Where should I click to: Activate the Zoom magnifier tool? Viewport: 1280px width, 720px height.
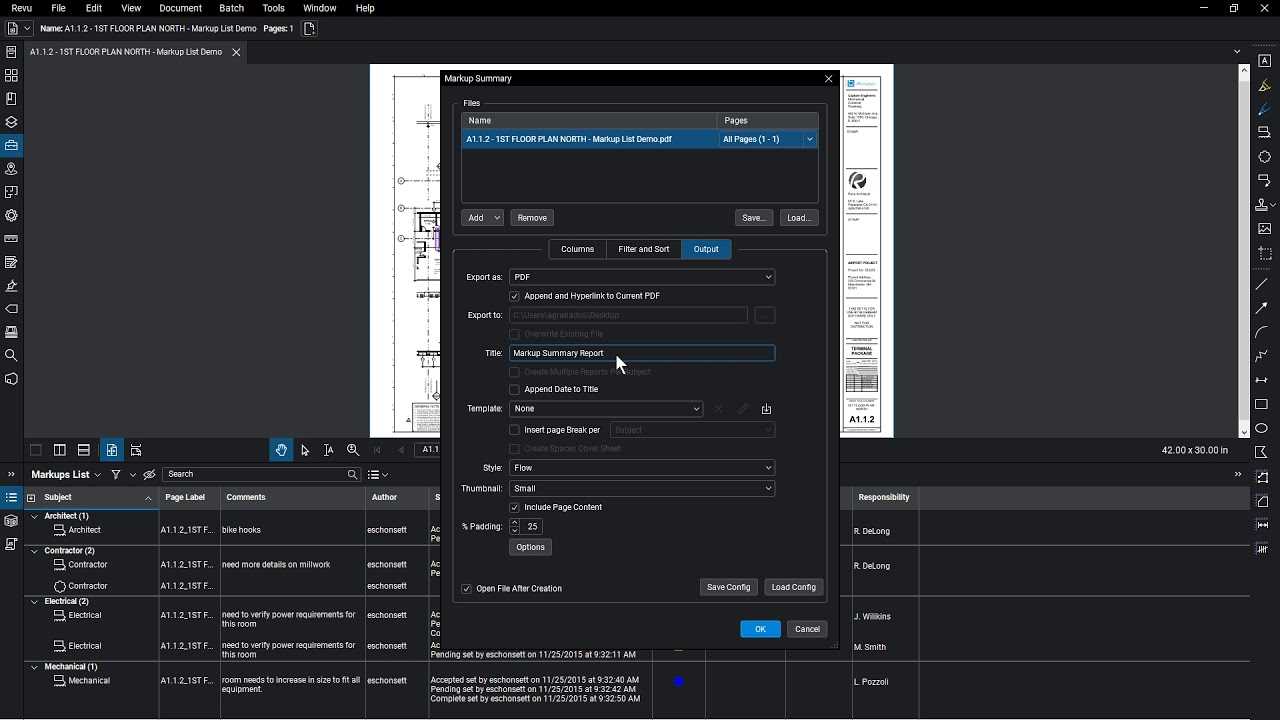pyautogui.click(x=353, y=451)
